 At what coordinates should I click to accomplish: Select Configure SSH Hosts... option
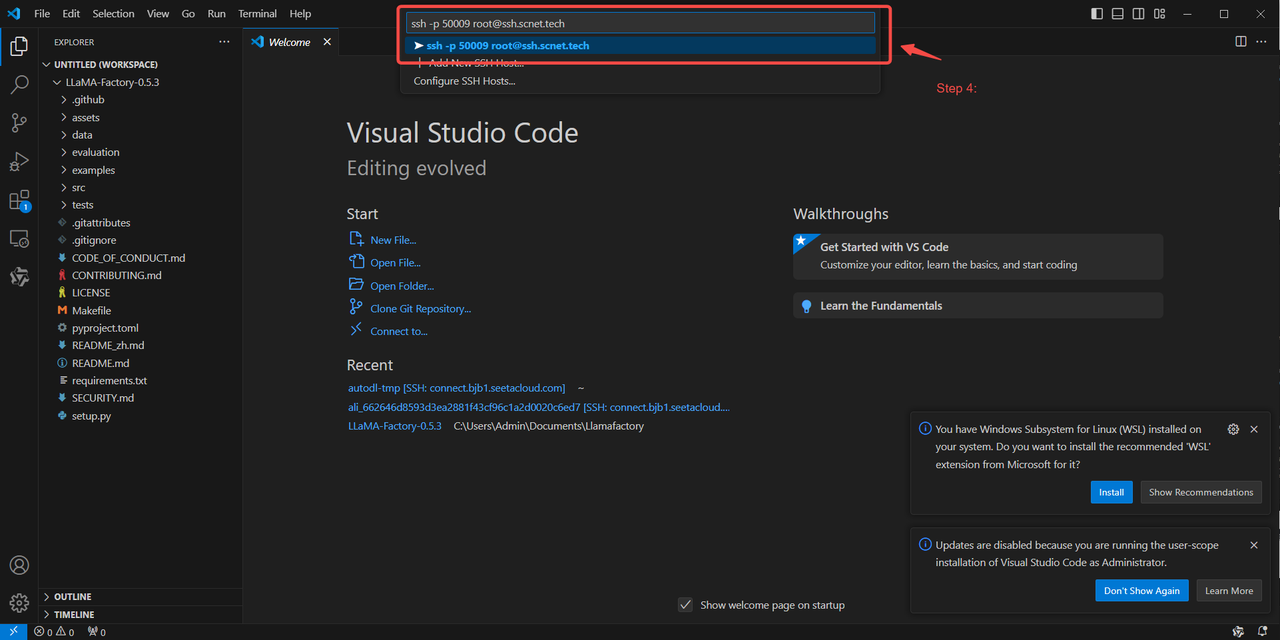click(464, 81)
